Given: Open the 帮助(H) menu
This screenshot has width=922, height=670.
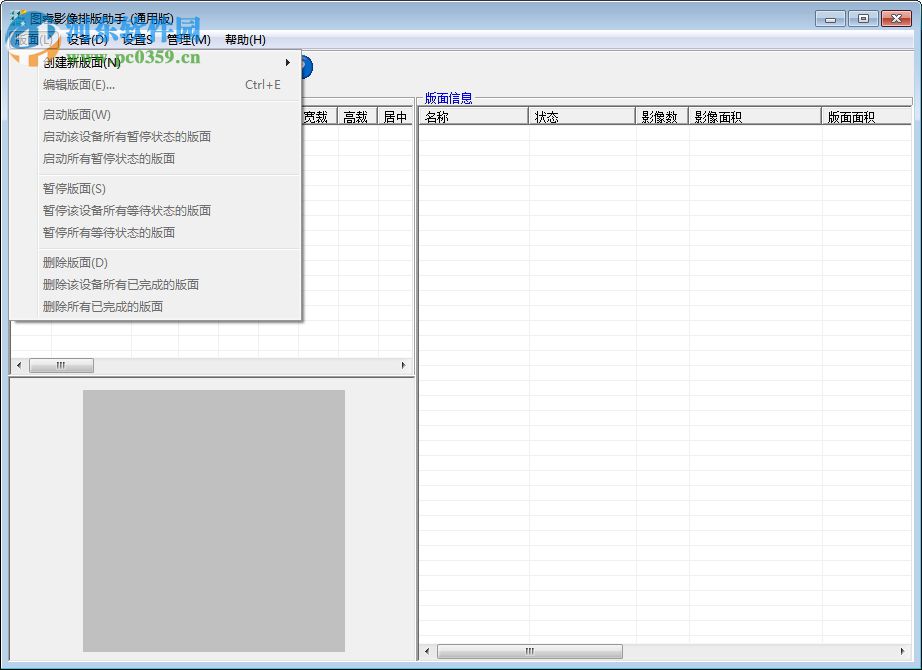Looking at the screenshot, I should point(243,40).
